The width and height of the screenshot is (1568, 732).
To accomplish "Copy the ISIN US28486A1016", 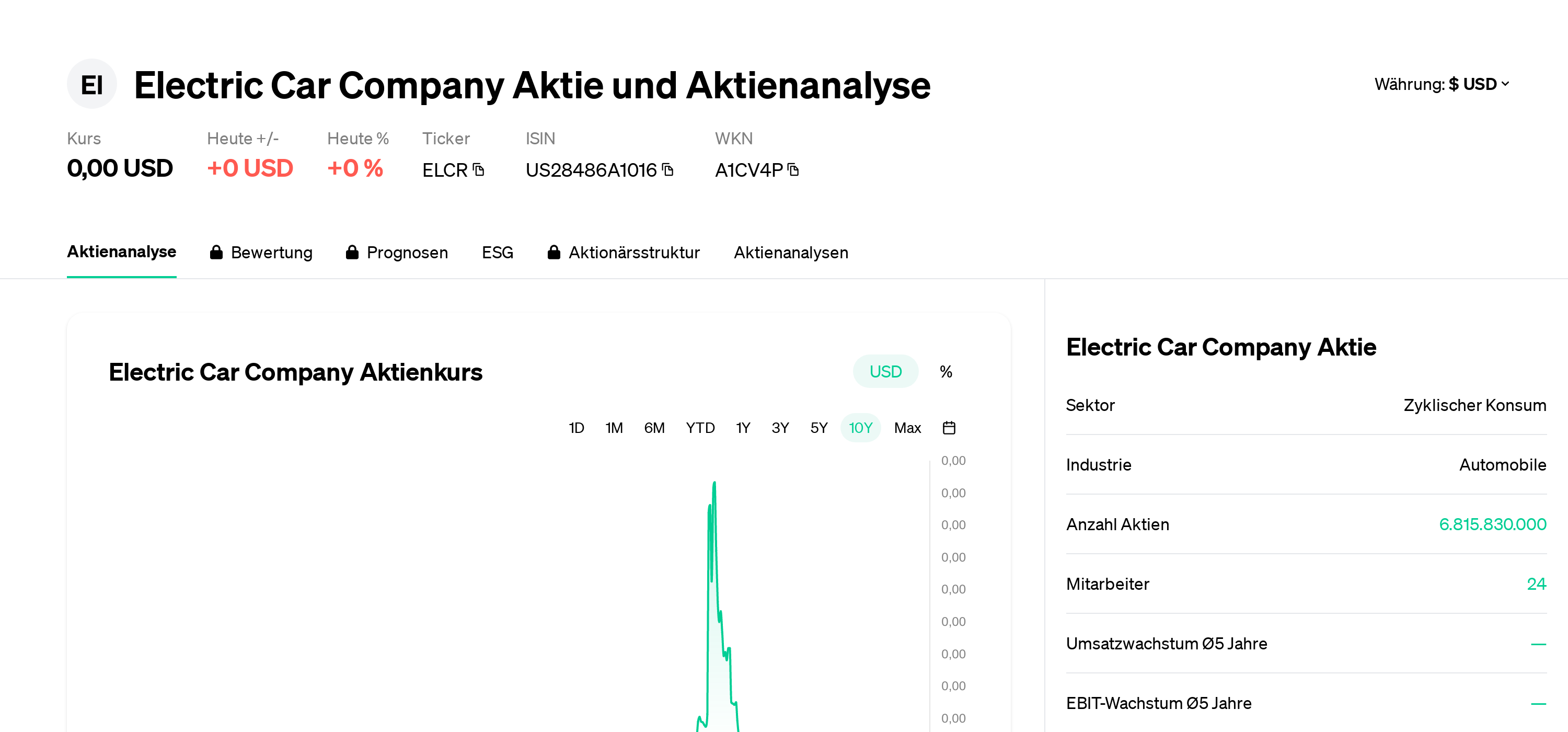I will coord(668,169).
